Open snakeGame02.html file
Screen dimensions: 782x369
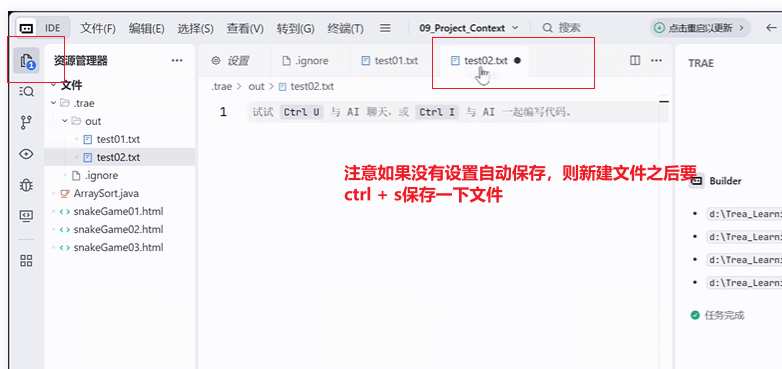click(119, 229)
